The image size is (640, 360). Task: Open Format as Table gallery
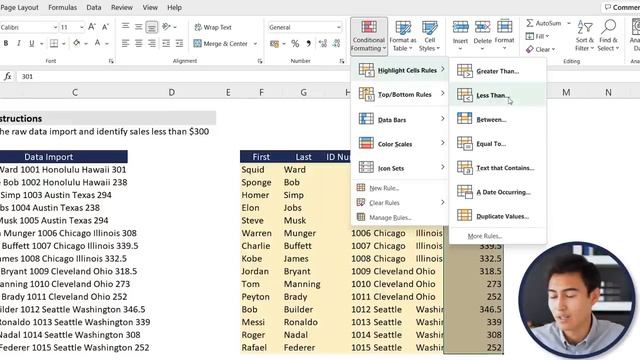click(x=403, y=36)
